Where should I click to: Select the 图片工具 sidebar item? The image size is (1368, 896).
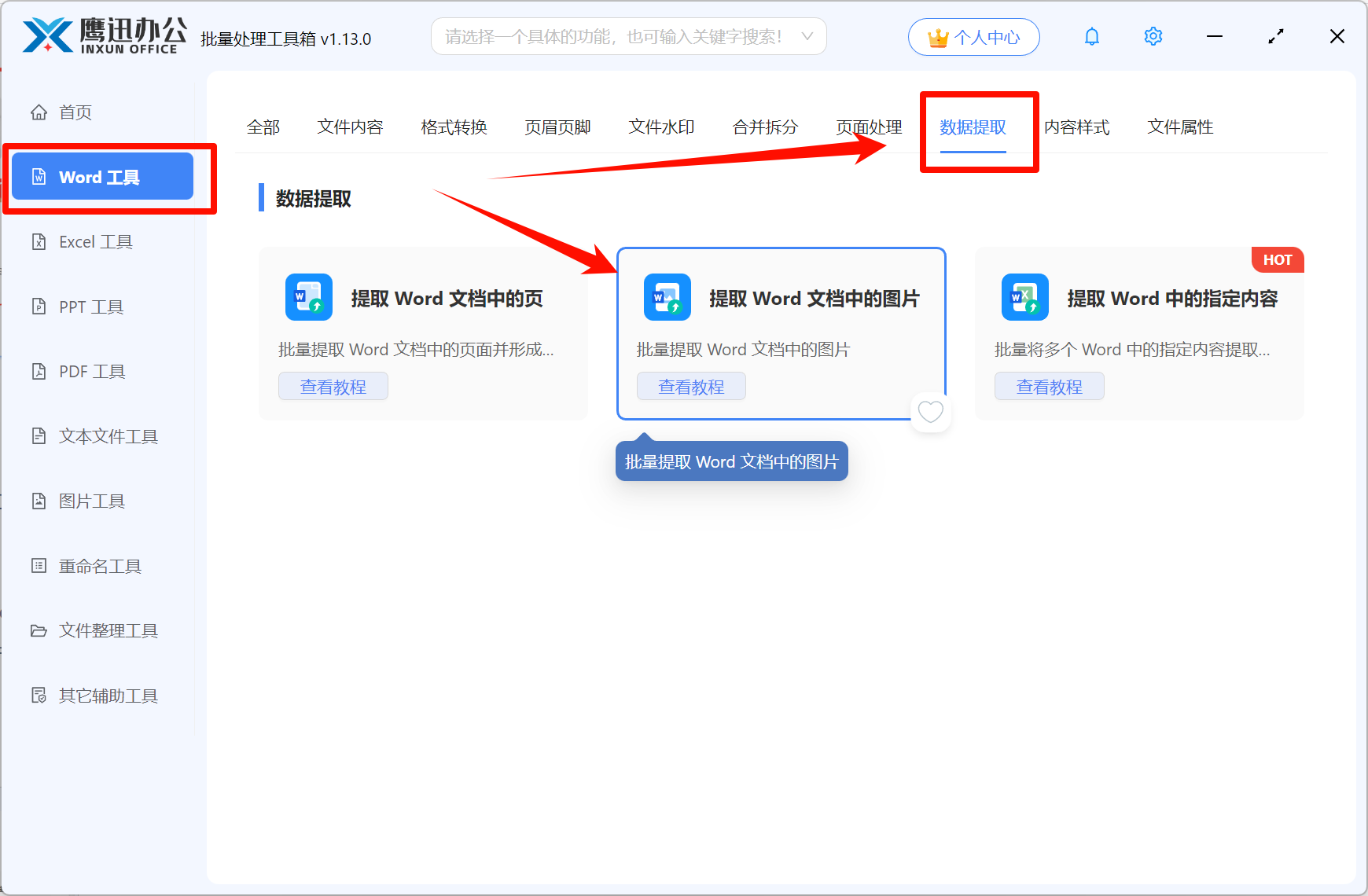click(91, 501)
